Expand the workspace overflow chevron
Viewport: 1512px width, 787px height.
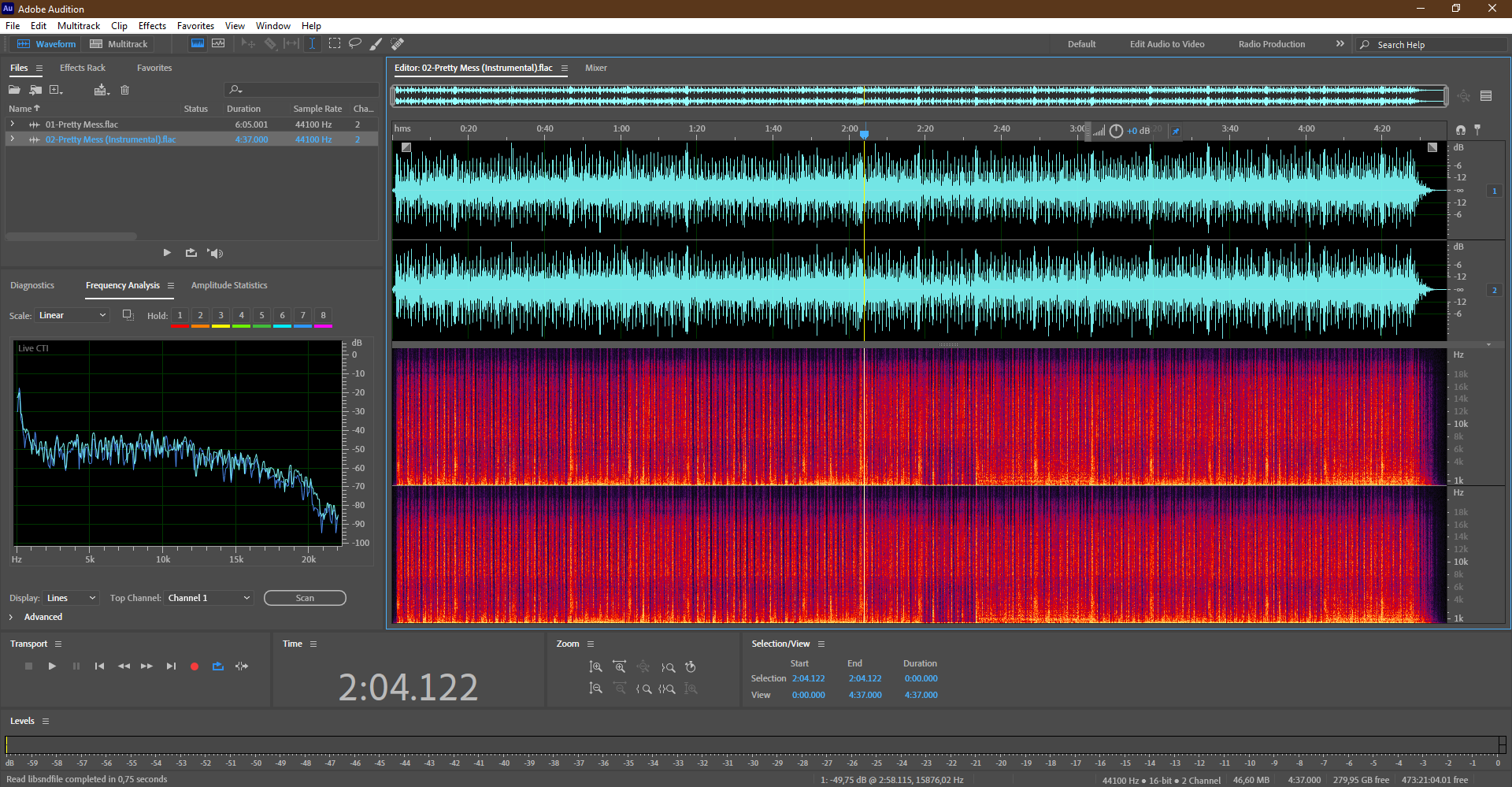click(x=1340, y=43)
